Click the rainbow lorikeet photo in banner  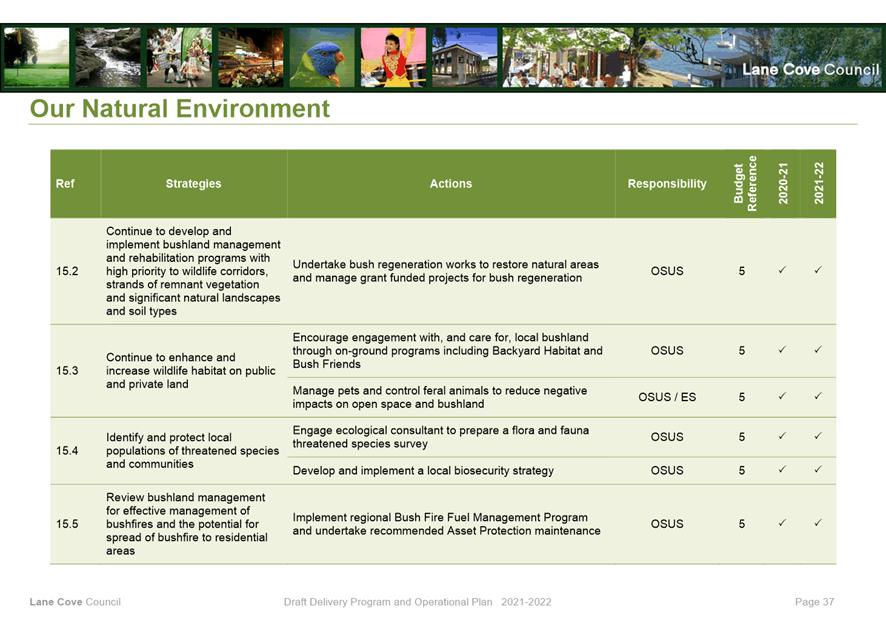(321, 57)
